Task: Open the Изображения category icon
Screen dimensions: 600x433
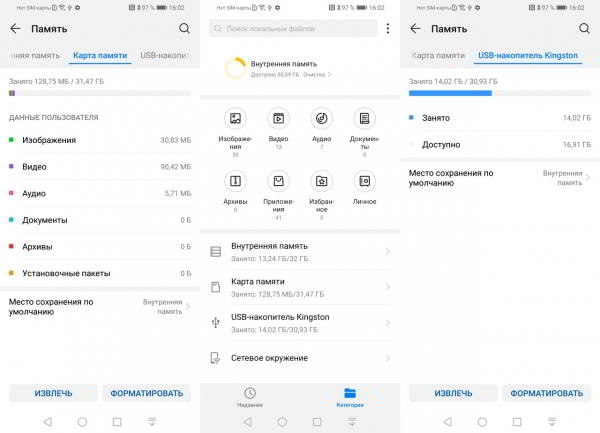Action: [x=235, y=119]
